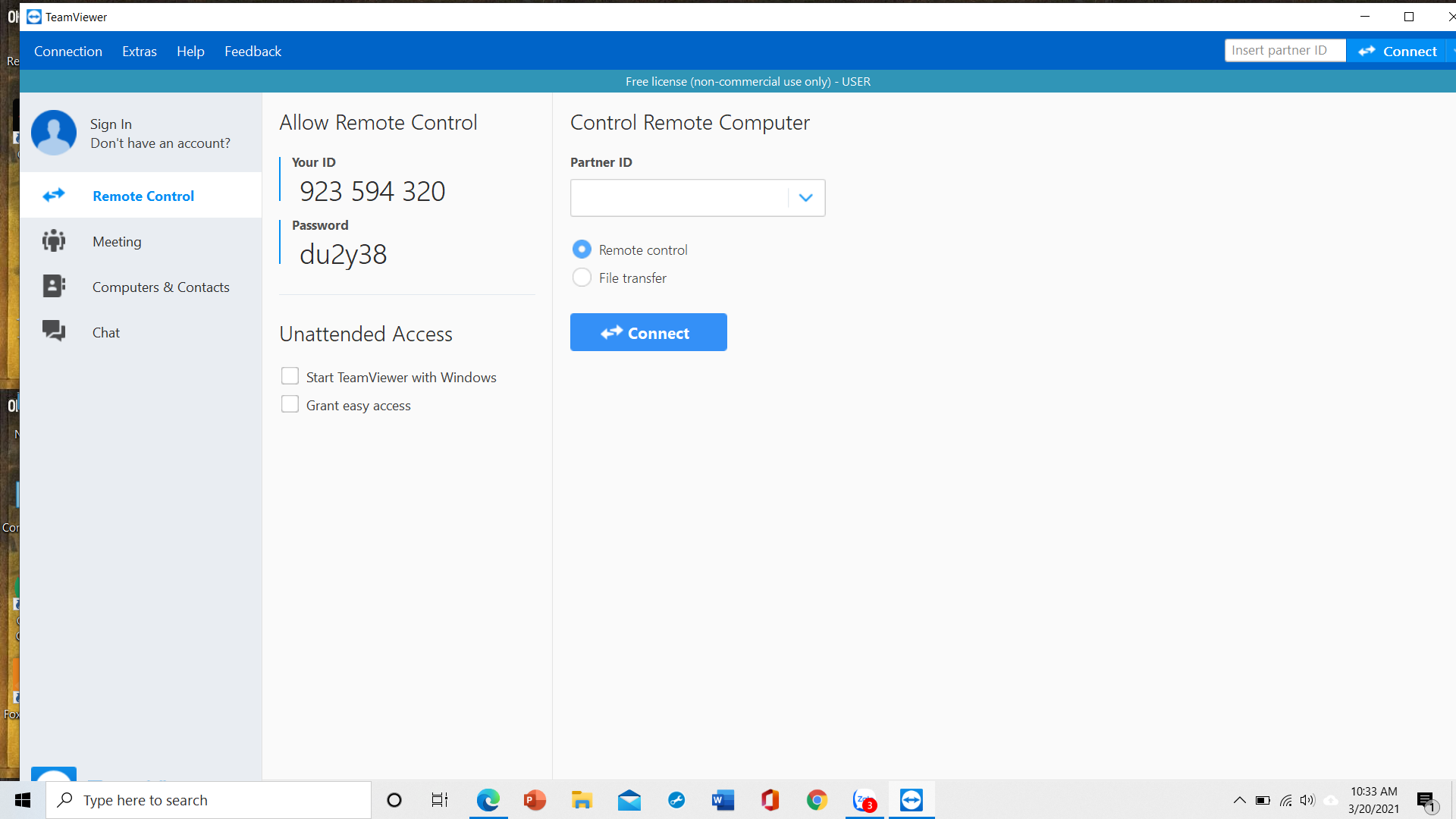Click the top-bar Connect button
The image size is (1456, 819).
pyautogui.click(x=1397, y=51)
